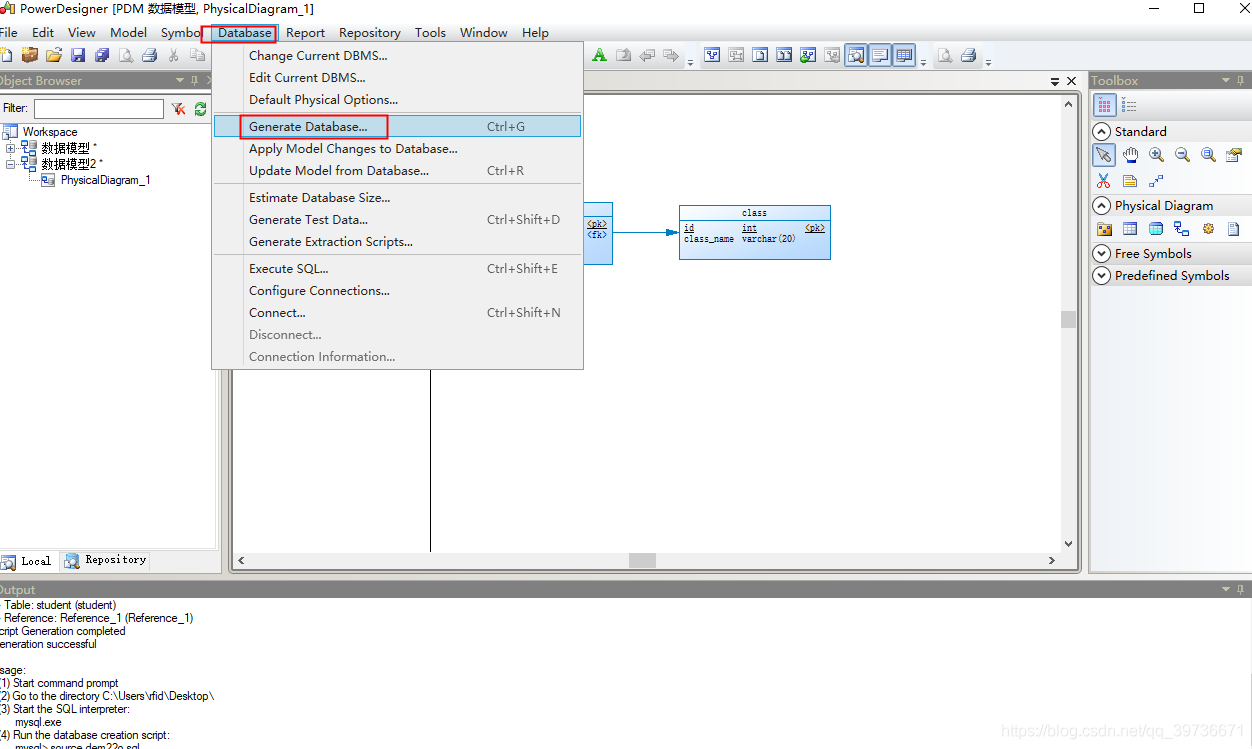
Task: Choose Execute SQL menu entry
Action: pyautogui.click(x=397, y=269)
